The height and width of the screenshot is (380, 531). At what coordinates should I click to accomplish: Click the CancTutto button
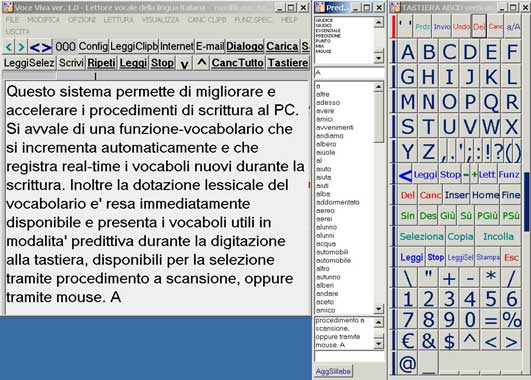pyautogui.click(x=237, y=63)
